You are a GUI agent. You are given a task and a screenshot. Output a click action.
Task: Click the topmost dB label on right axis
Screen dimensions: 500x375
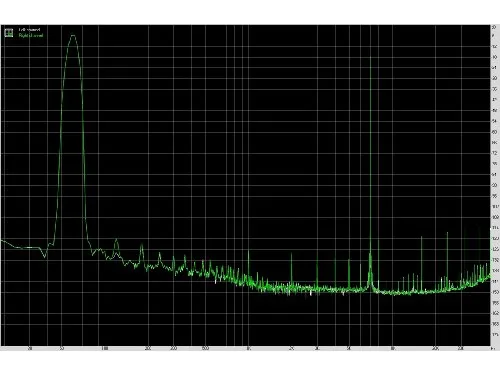[494, 27]
